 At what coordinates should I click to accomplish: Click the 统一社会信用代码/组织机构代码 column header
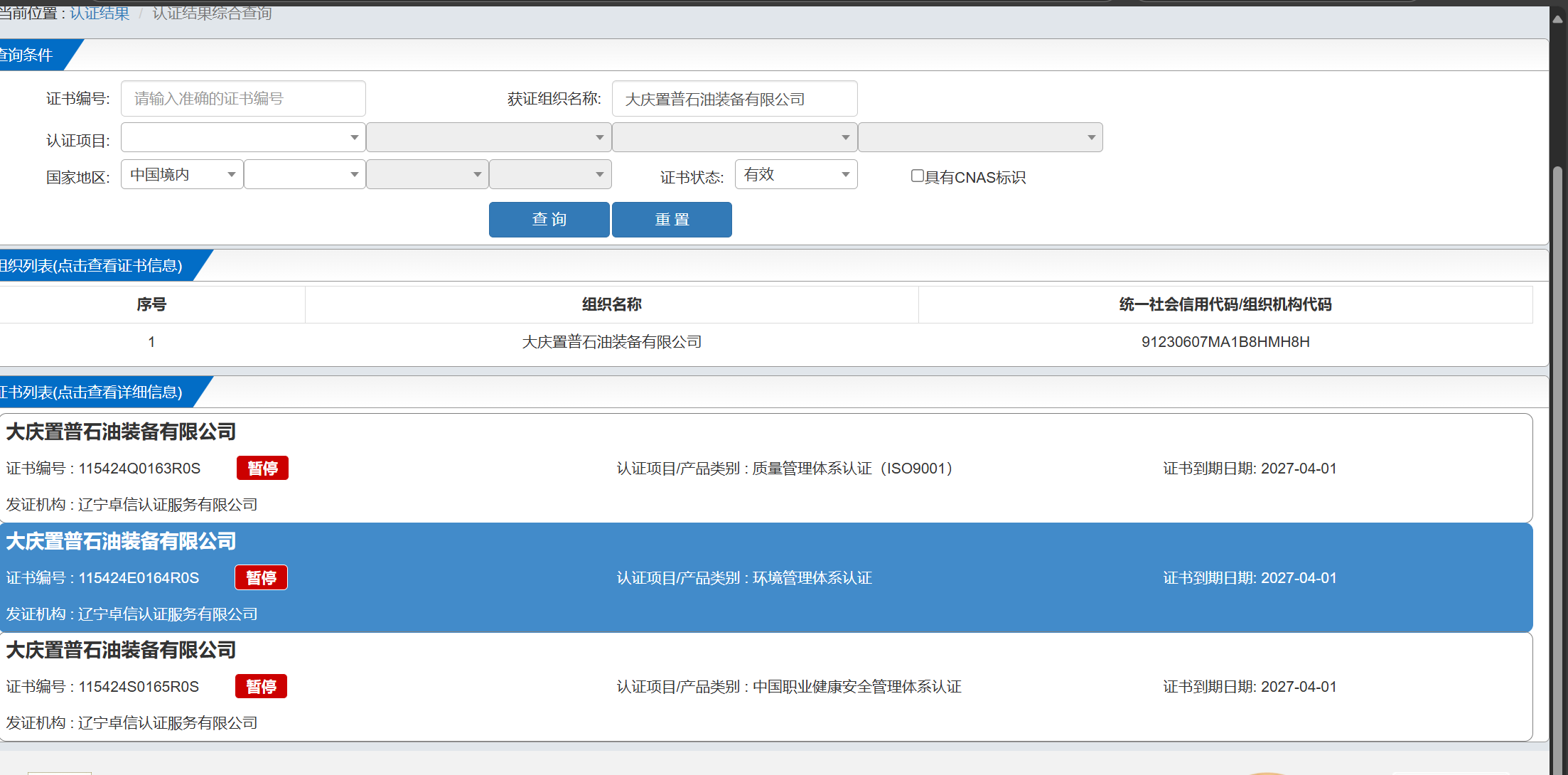[1225, 304]
